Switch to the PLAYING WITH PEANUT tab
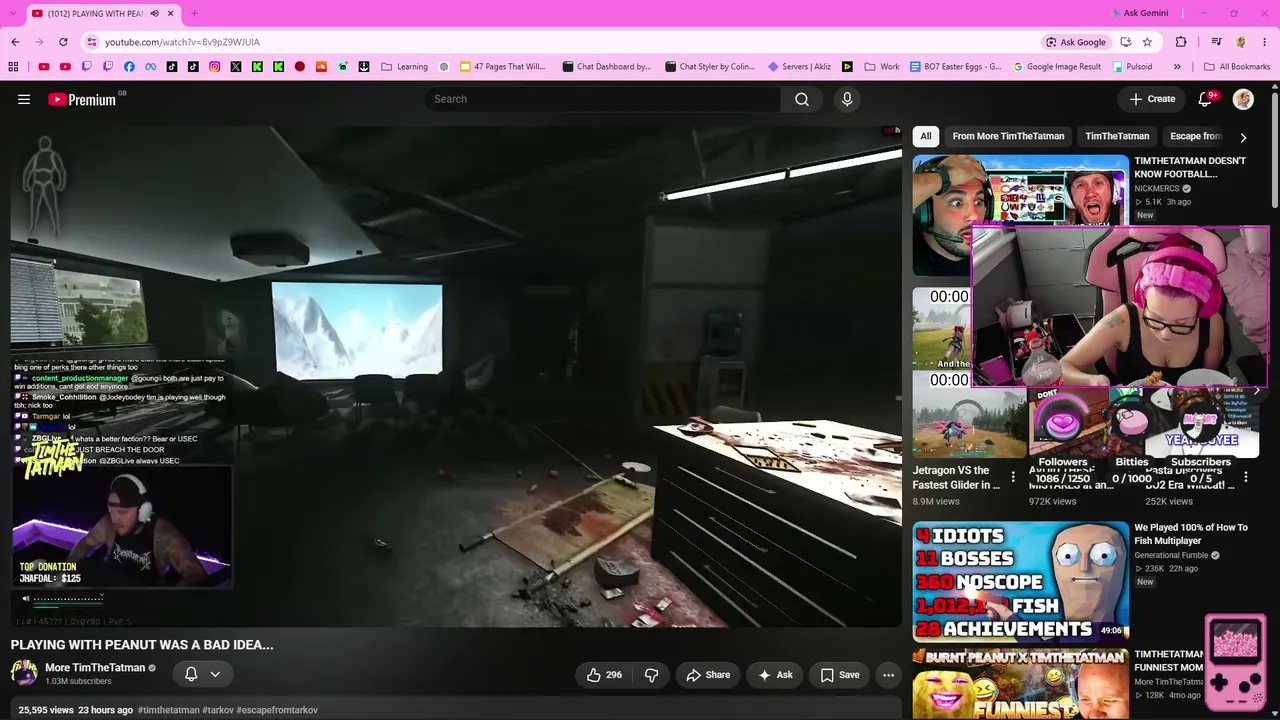Viewport: 1280px width, 720px height. 95,13
